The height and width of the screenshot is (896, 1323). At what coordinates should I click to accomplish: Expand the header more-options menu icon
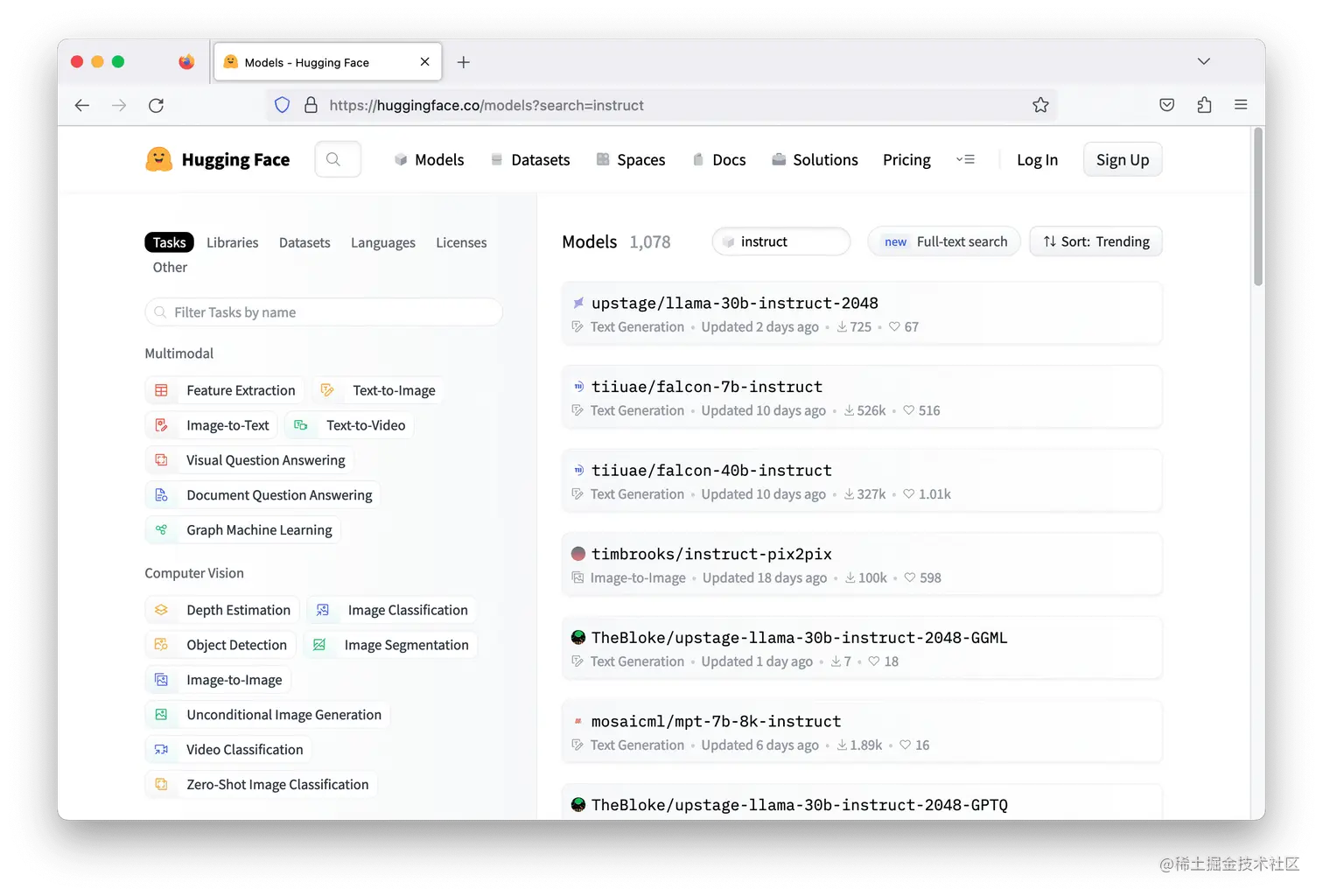[966, 159]
